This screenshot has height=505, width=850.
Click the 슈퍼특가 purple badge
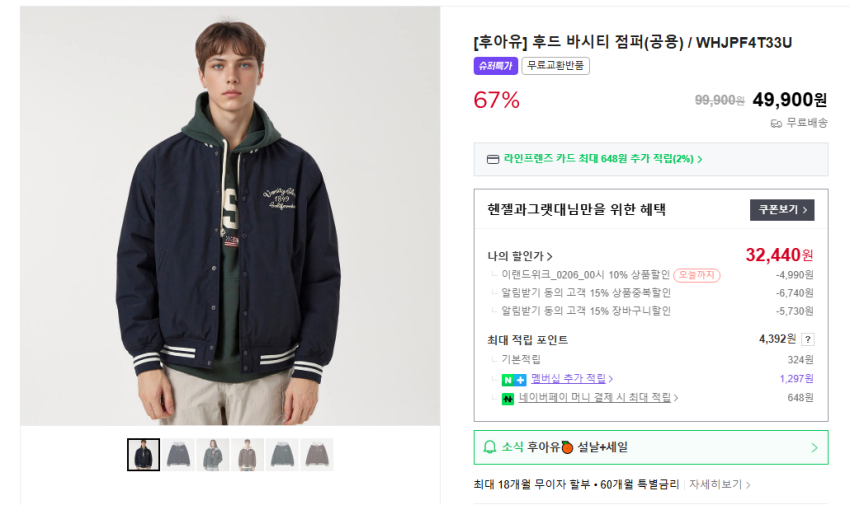coord(495,66)
